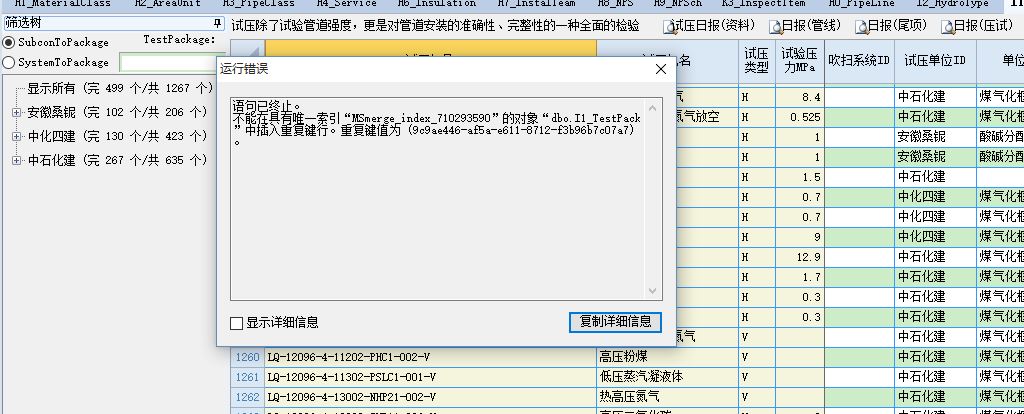This screenshot has width=1024, height=414.
Task: Click the 筛选树 panel title
Action: pyautogui.click(x=24, y=24)
